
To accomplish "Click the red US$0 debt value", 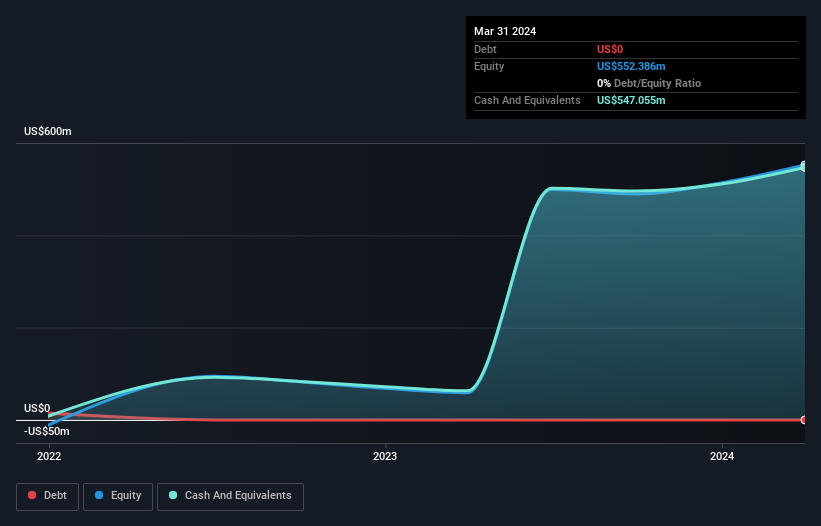I will point(610,49).
